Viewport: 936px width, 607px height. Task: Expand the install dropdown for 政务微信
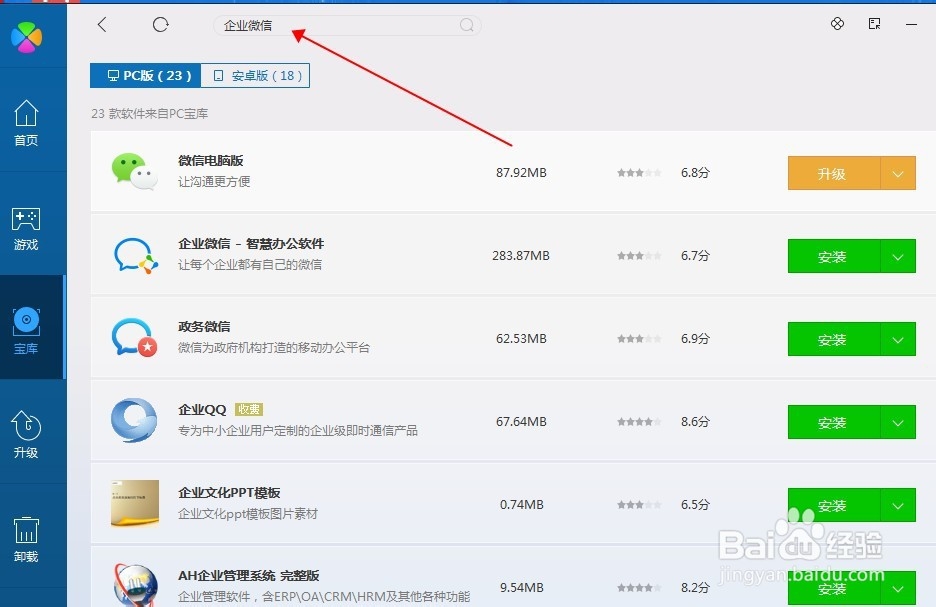pyautogui.click(x=898, y=339)
